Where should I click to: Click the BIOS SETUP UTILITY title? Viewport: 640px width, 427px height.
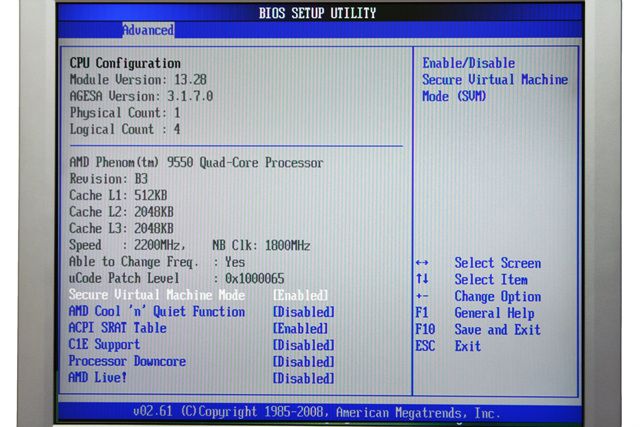[x=318, y=13]
